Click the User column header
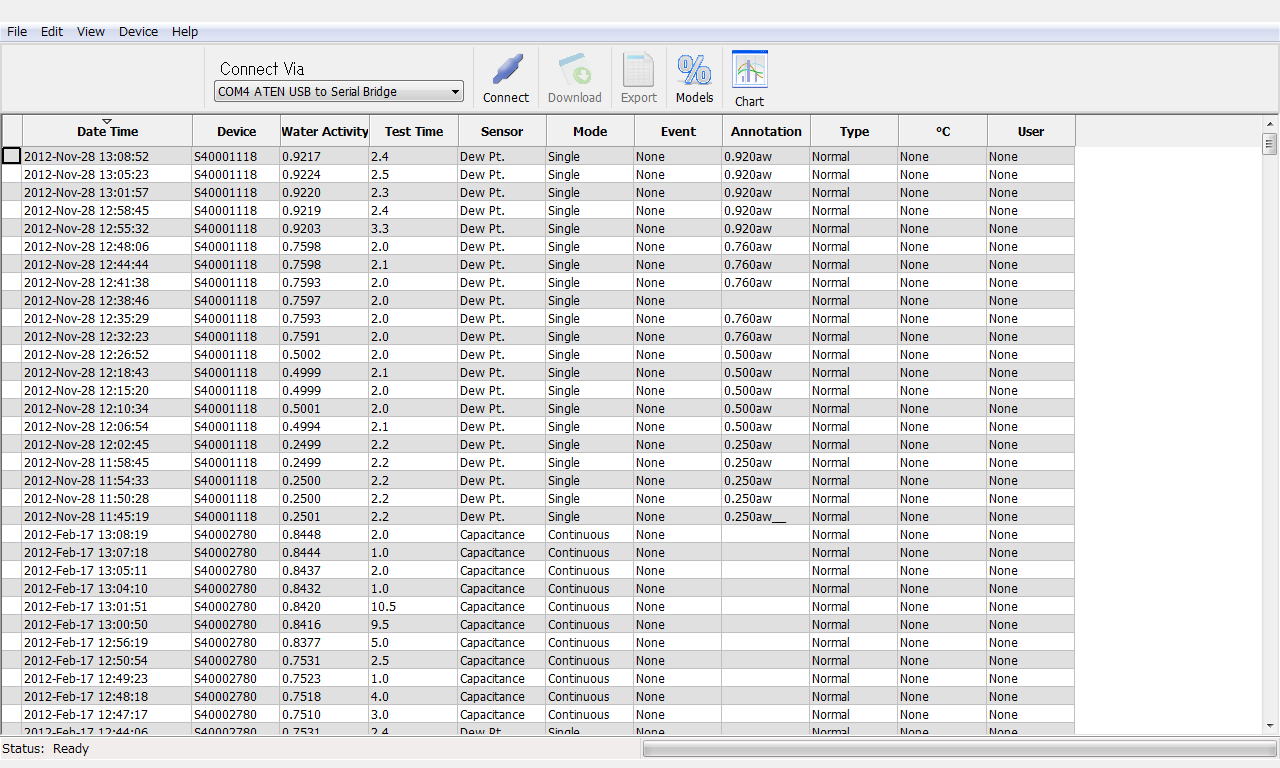Image resolution: width=1280 pixels, height=768 pixels. [1031, 131]
